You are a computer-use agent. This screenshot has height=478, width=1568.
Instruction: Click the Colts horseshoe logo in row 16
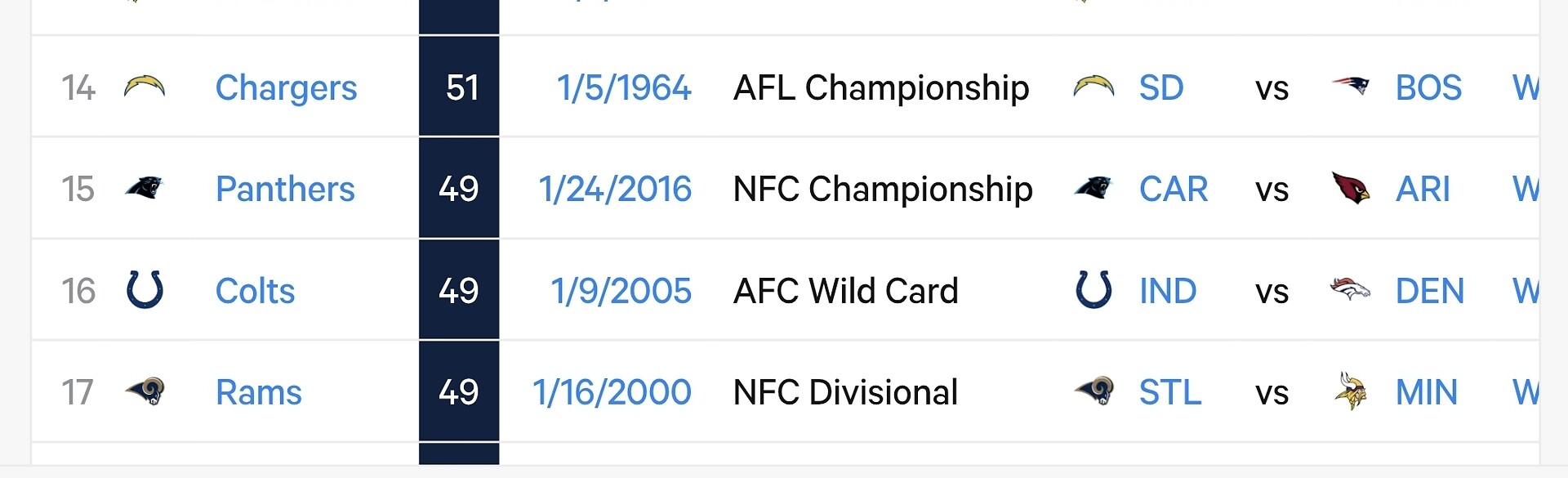pos(145,290)
